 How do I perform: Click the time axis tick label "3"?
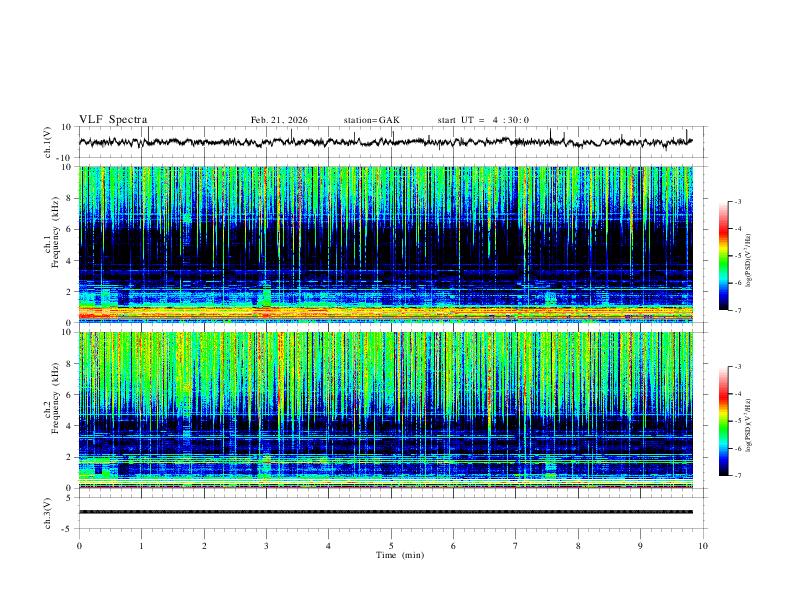point(266,546)
